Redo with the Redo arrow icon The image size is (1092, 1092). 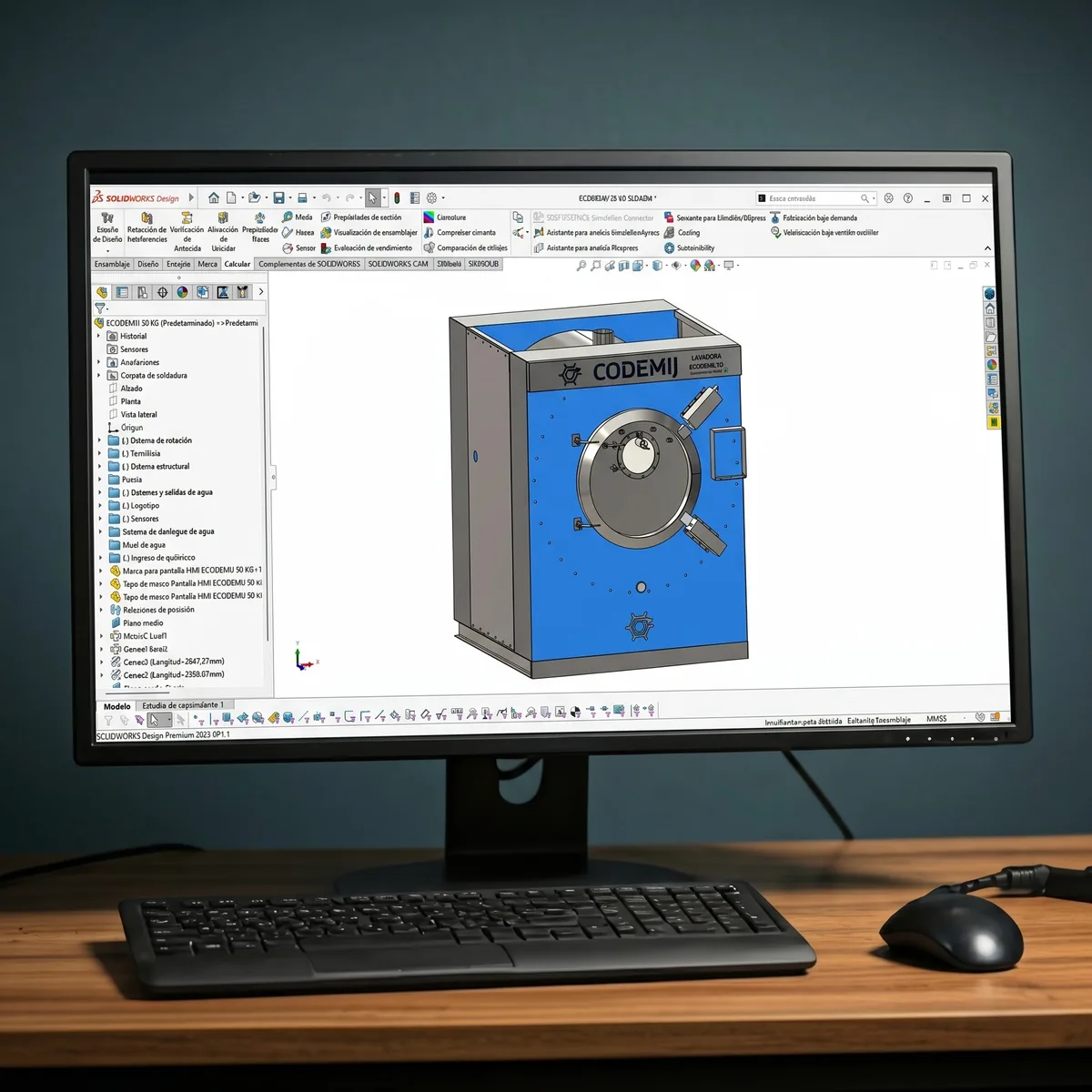349,197
